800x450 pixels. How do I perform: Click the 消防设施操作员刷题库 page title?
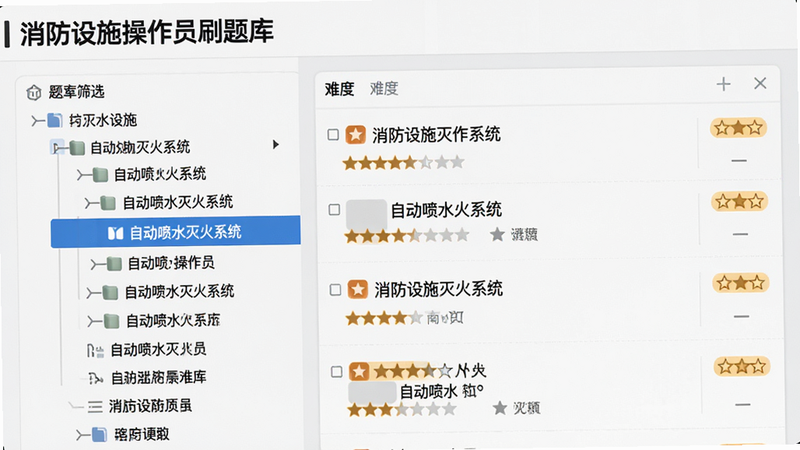point(147,33)
